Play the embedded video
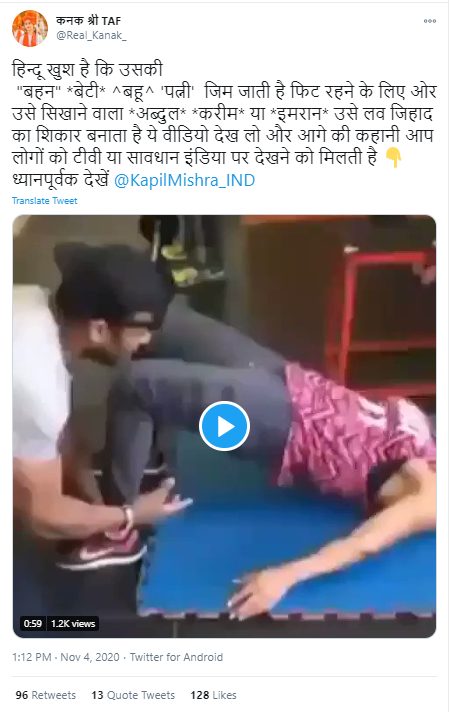Viewport: 451px width, 712px height. point(224,426)
